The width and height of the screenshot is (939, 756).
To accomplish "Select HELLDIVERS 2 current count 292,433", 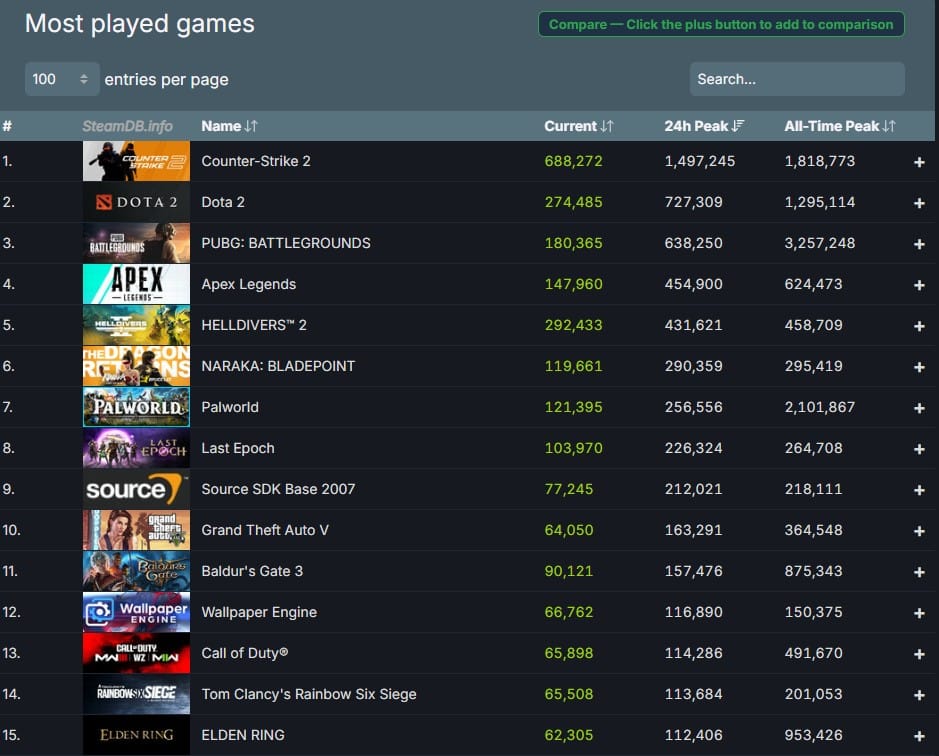I will tap(573, 325).
